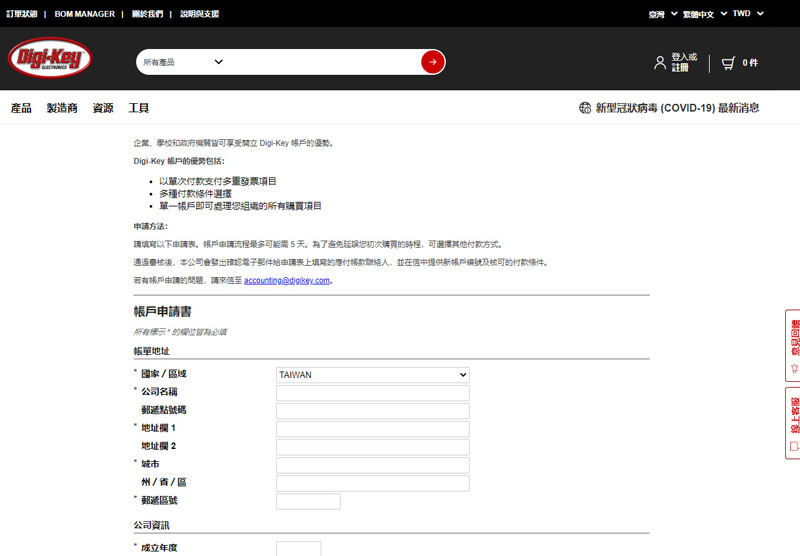Click the Digi-Key logo

point(52,61)
